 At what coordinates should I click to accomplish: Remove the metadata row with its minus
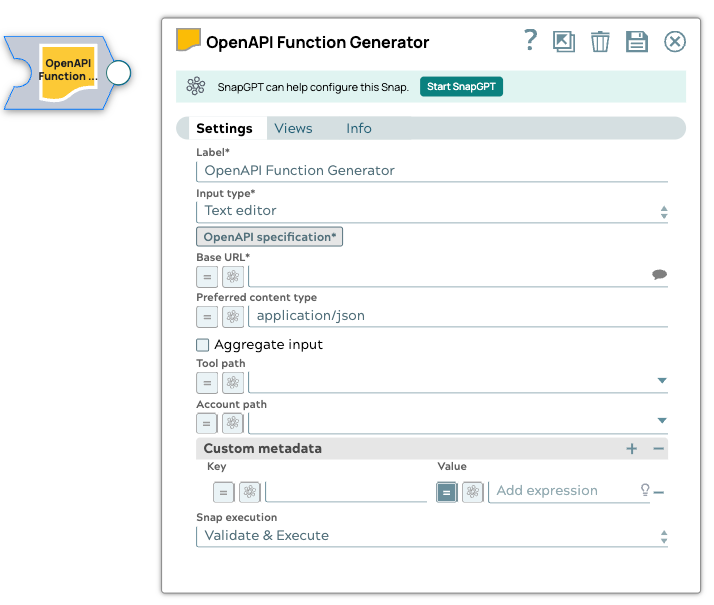coord(659,492)
